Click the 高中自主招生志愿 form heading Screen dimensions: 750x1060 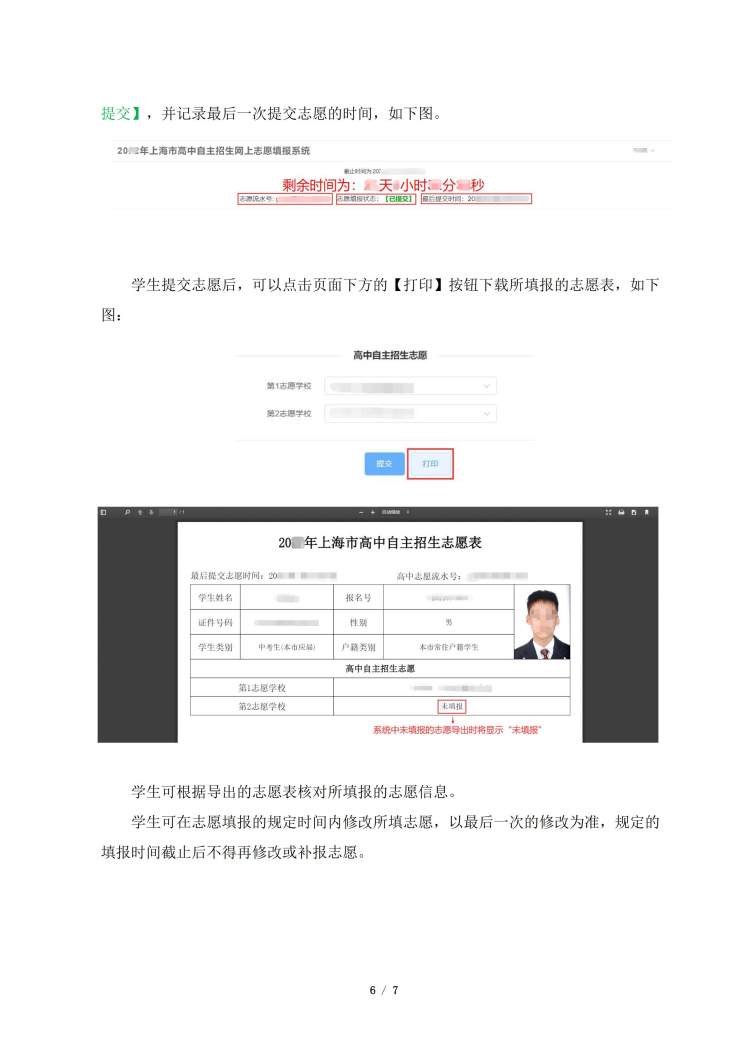390,355
